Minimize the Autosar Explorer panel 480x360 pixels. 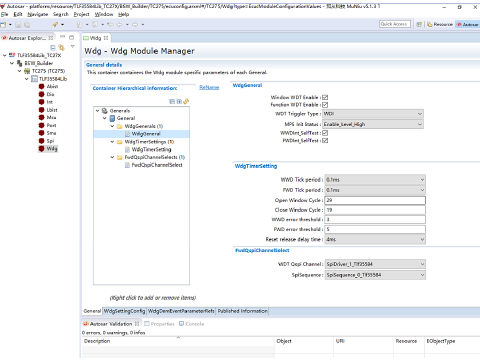point(62,37)
